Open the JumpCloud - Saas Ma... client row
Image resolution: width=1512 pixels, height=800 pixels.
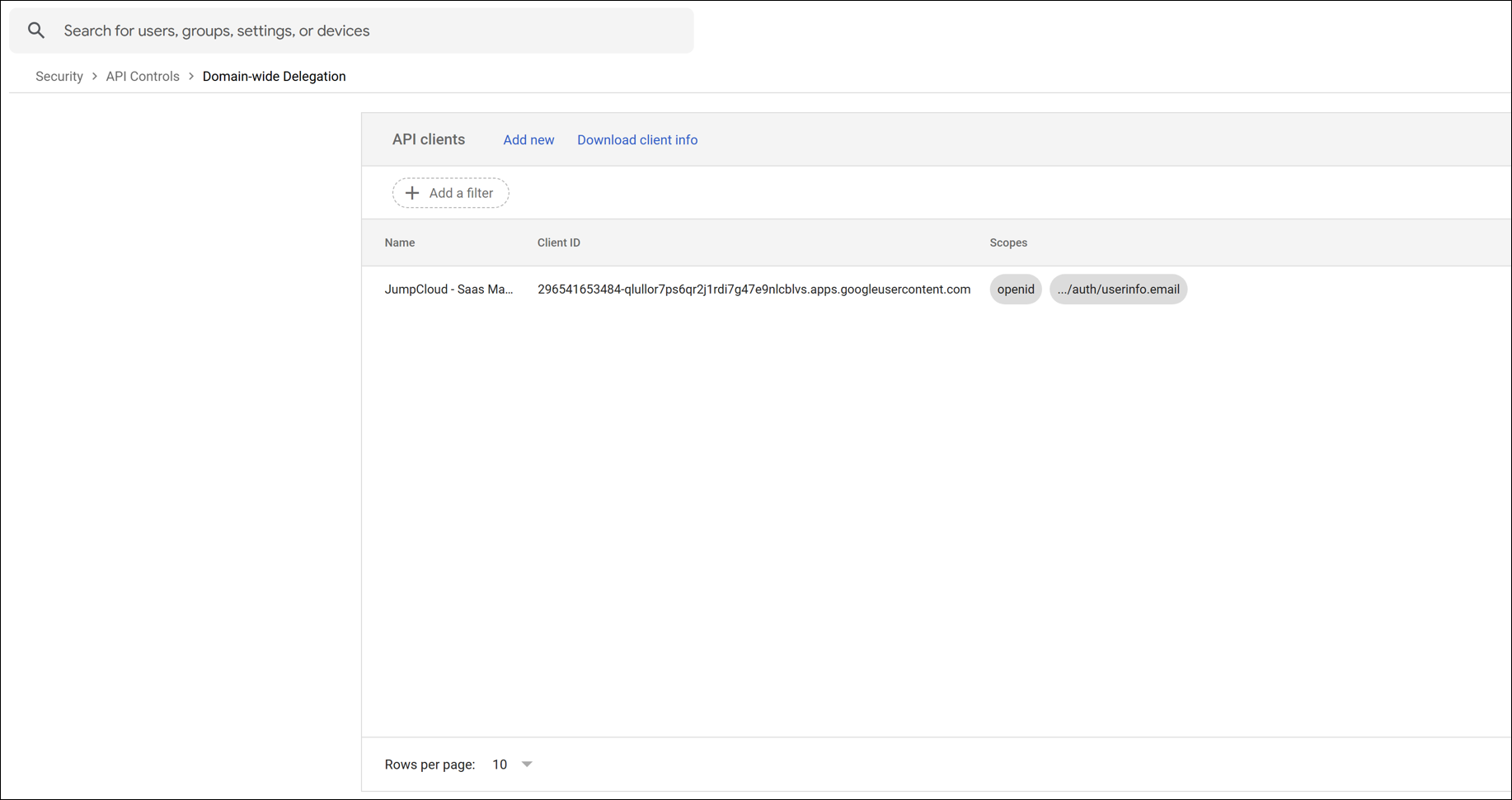pos(448,289)
